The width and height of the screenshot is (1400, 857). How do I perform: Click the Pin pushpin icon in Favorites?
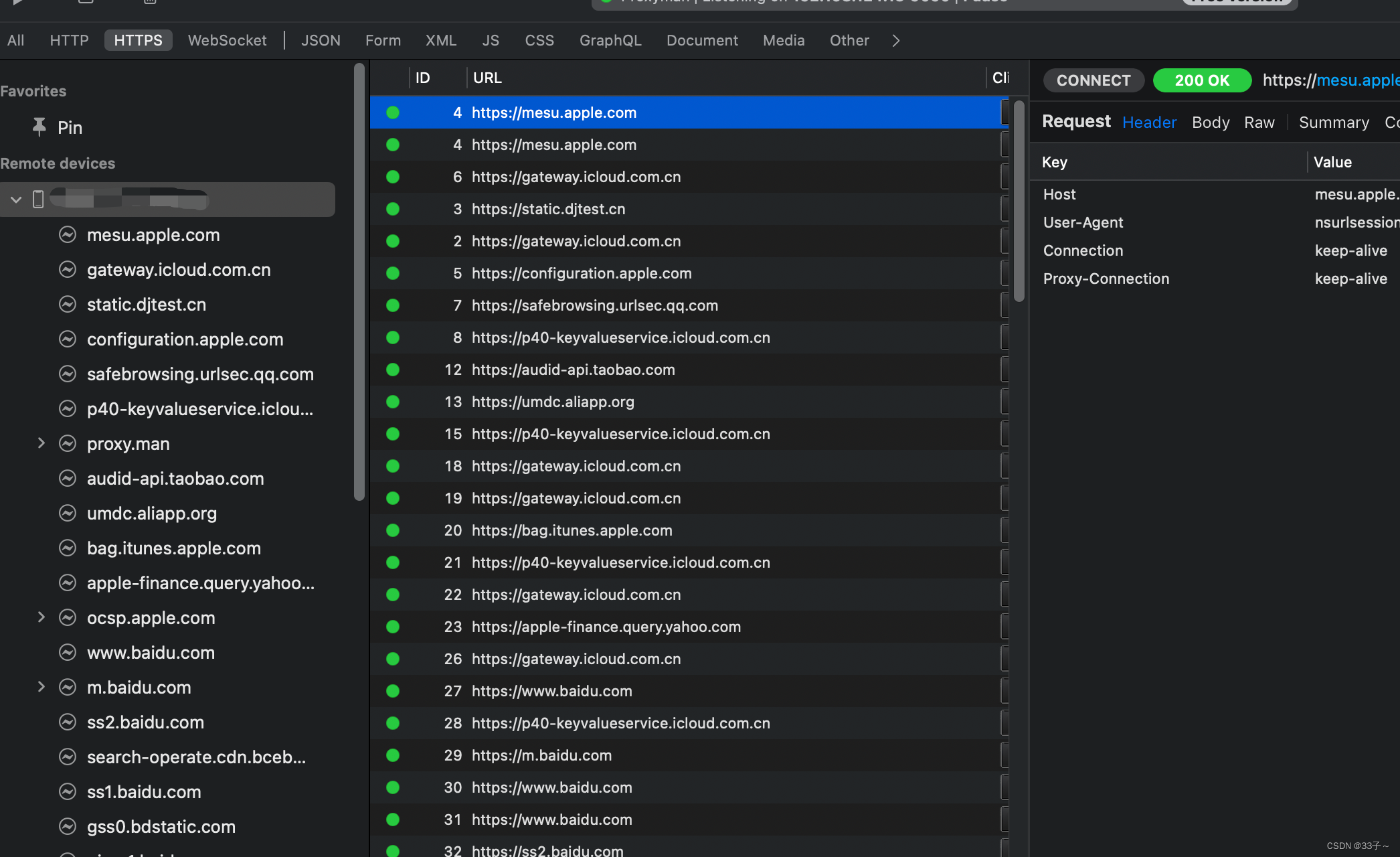39,127
